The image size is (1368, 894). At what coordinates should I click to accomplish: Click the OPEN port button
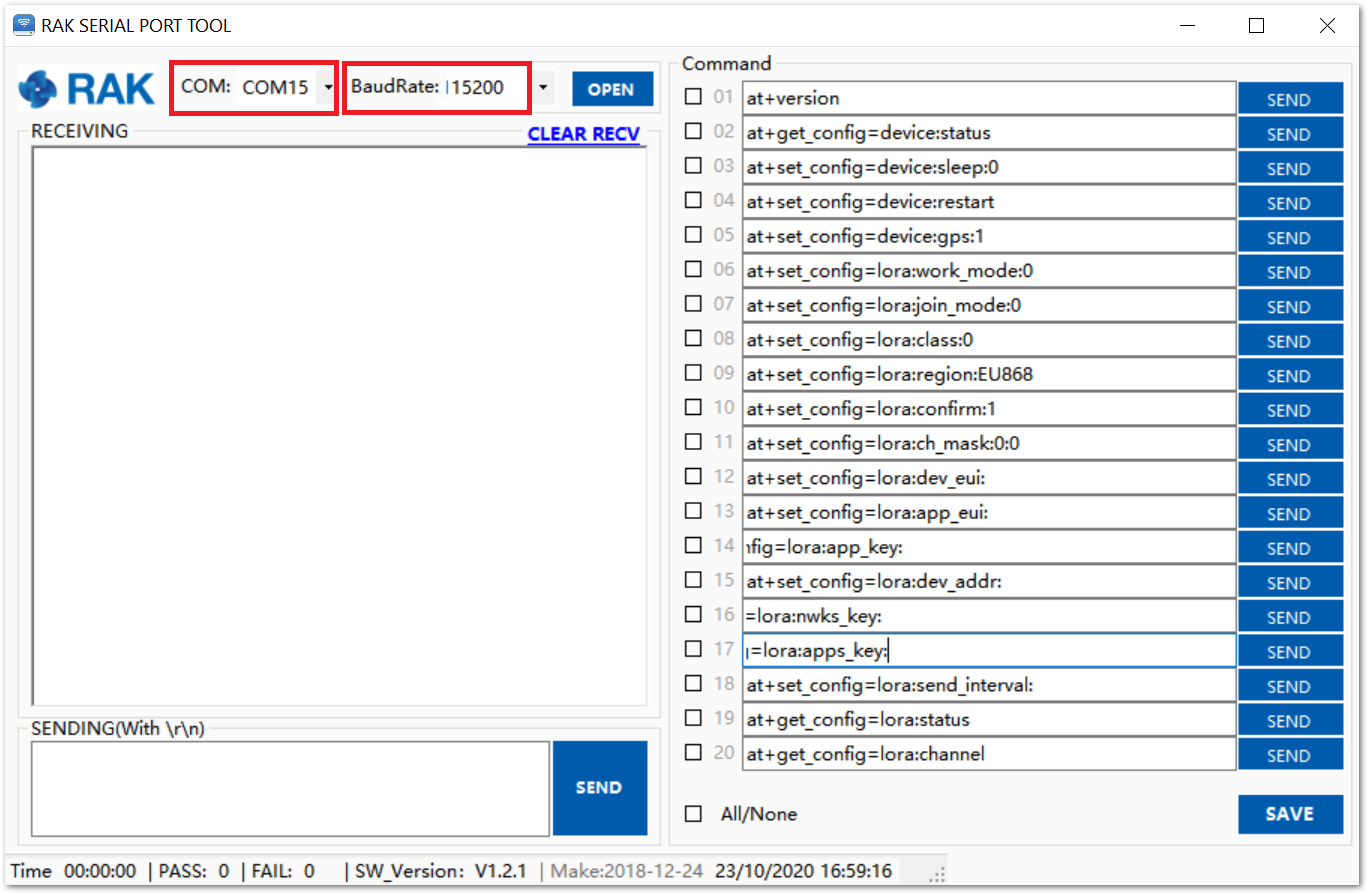click(612, 89)
